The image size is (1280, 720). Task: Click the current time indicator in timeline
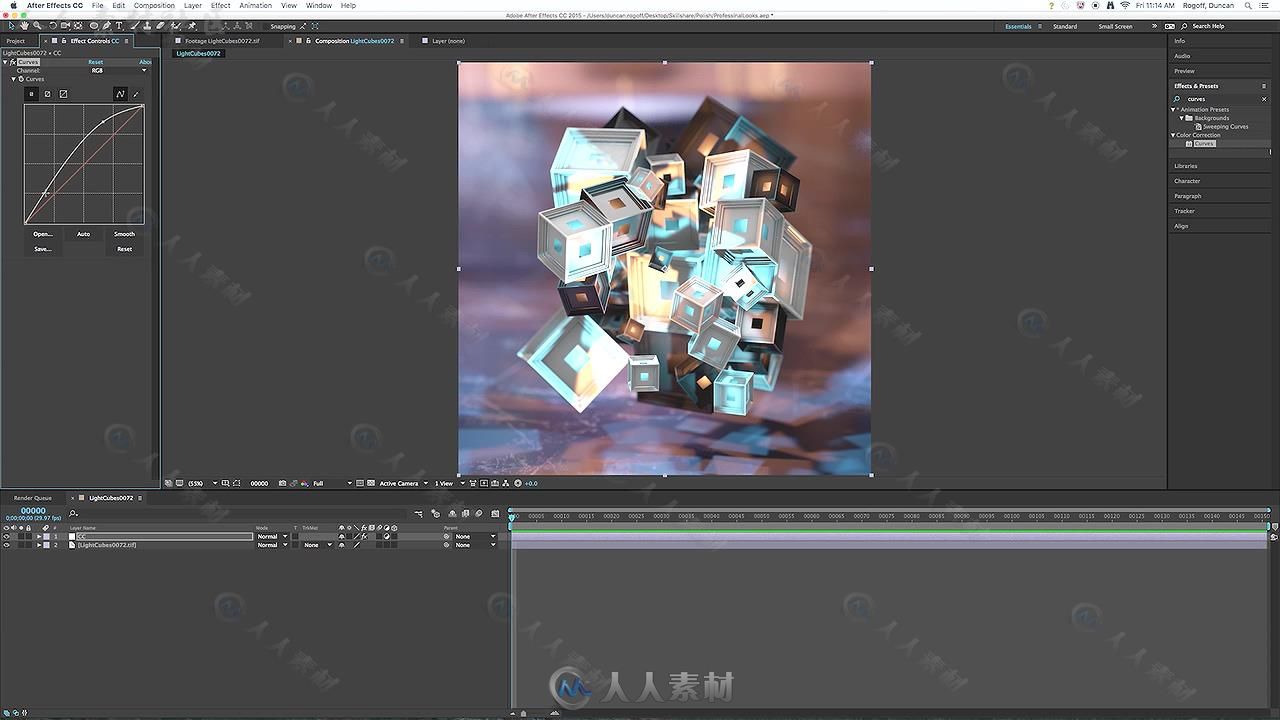[x=513, y=517]
